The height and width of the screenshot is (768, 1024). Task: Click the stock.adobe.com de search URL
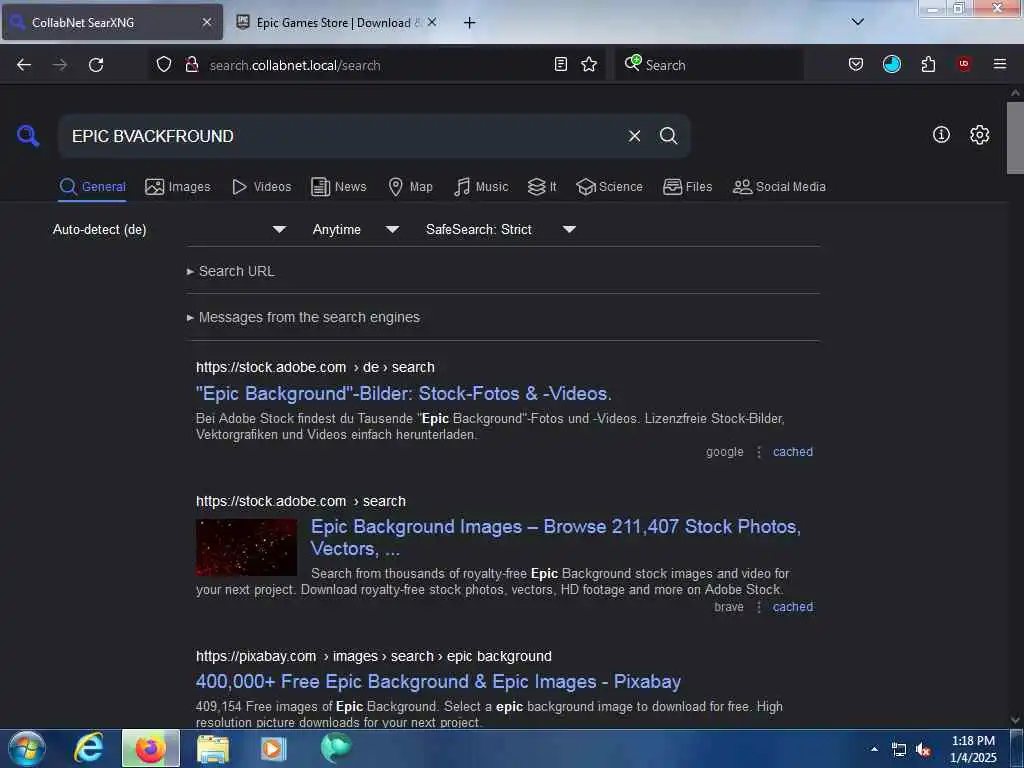click(x=315, y=367)
